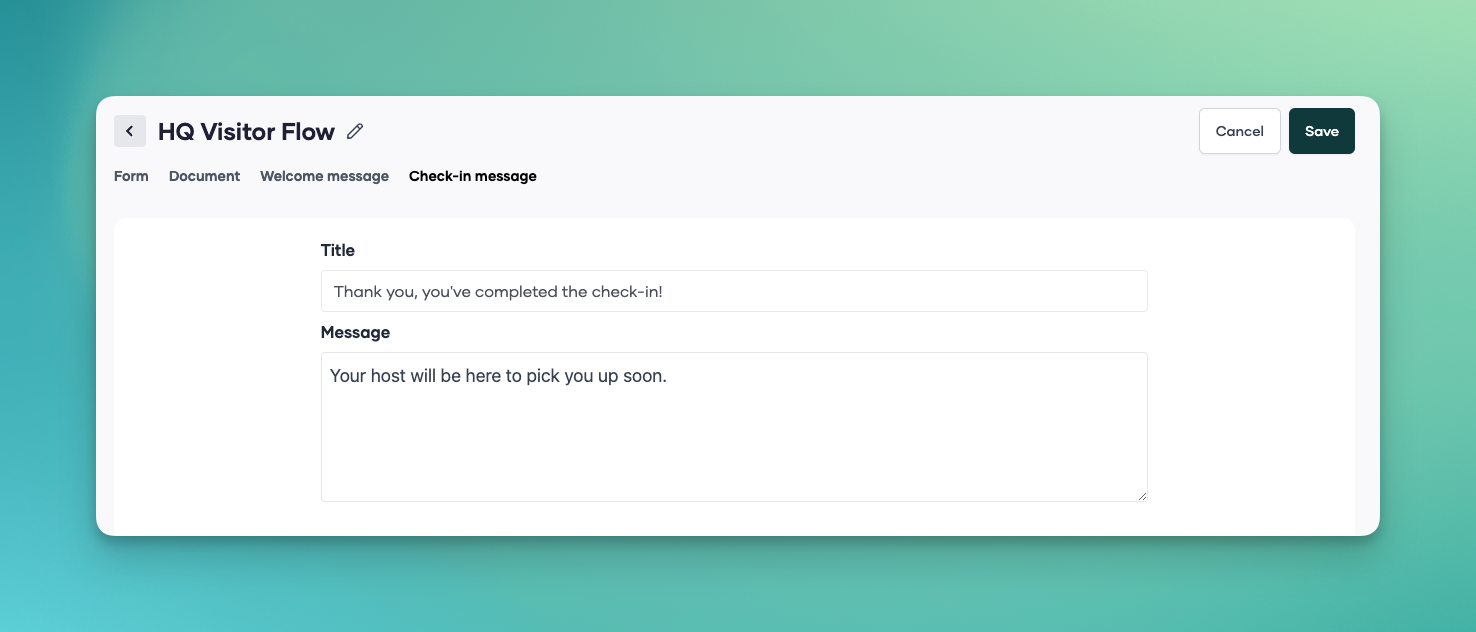Click inside the Message text area
Image resolution: width=1476 pixels, height=632 pixels.
[x=733, y=426]
